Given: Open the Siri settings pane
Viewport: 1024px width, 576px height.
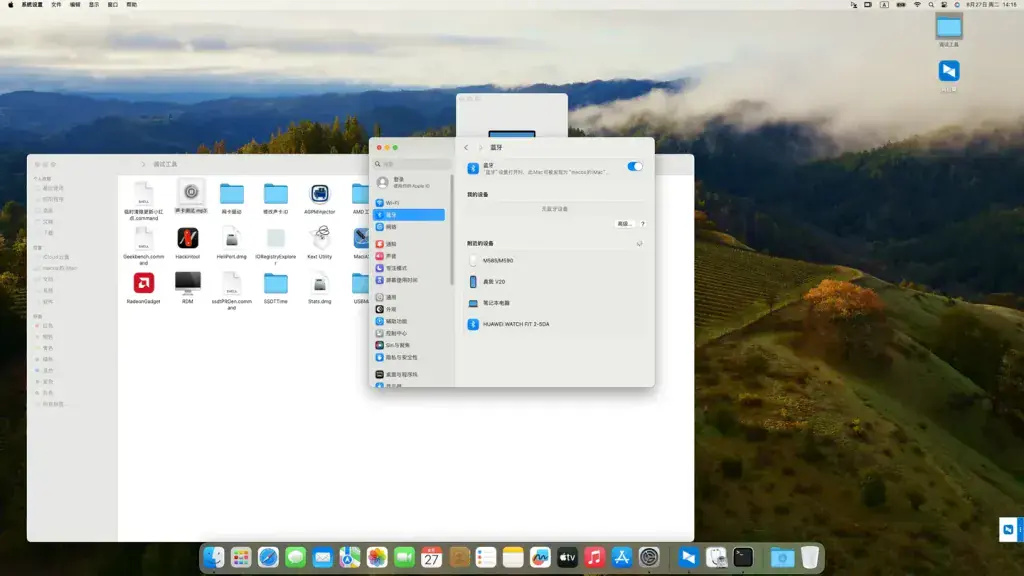Looking at the screenshot, I should [409, 345].
